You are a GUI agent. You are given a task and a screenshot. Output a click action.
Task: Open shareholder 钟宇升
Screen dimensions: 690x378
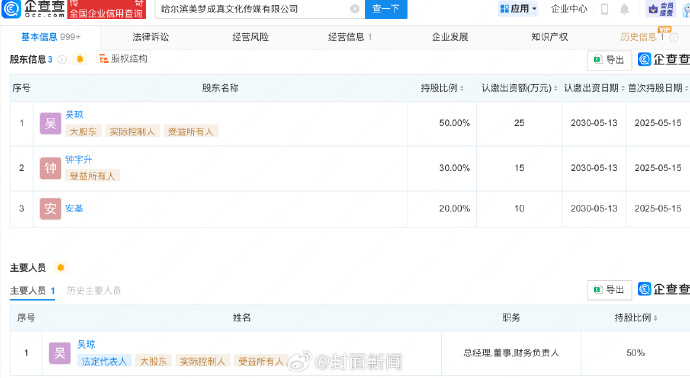coord(79,159)
